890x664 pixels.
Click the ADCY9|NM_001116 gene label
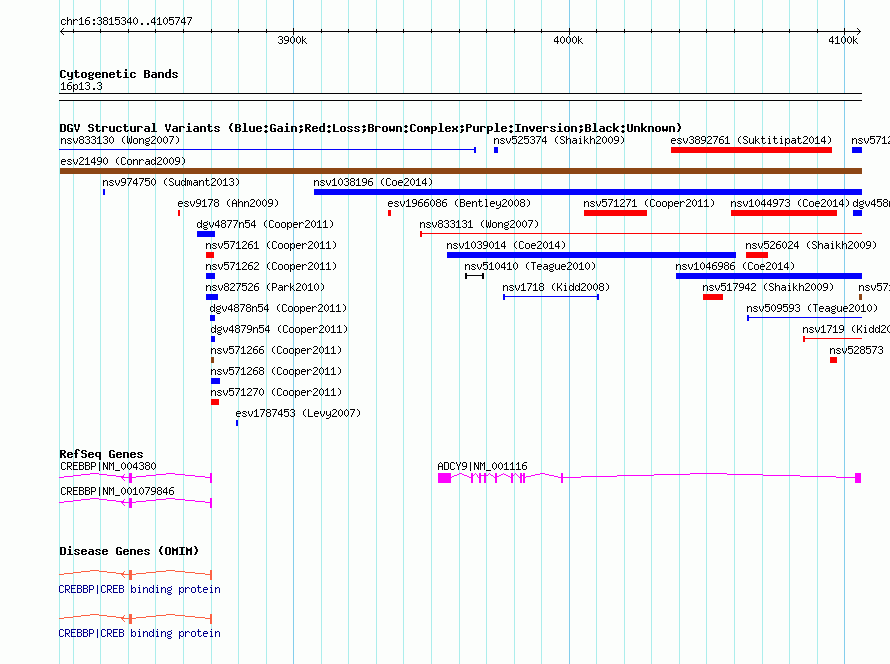[x=482, y=466]
